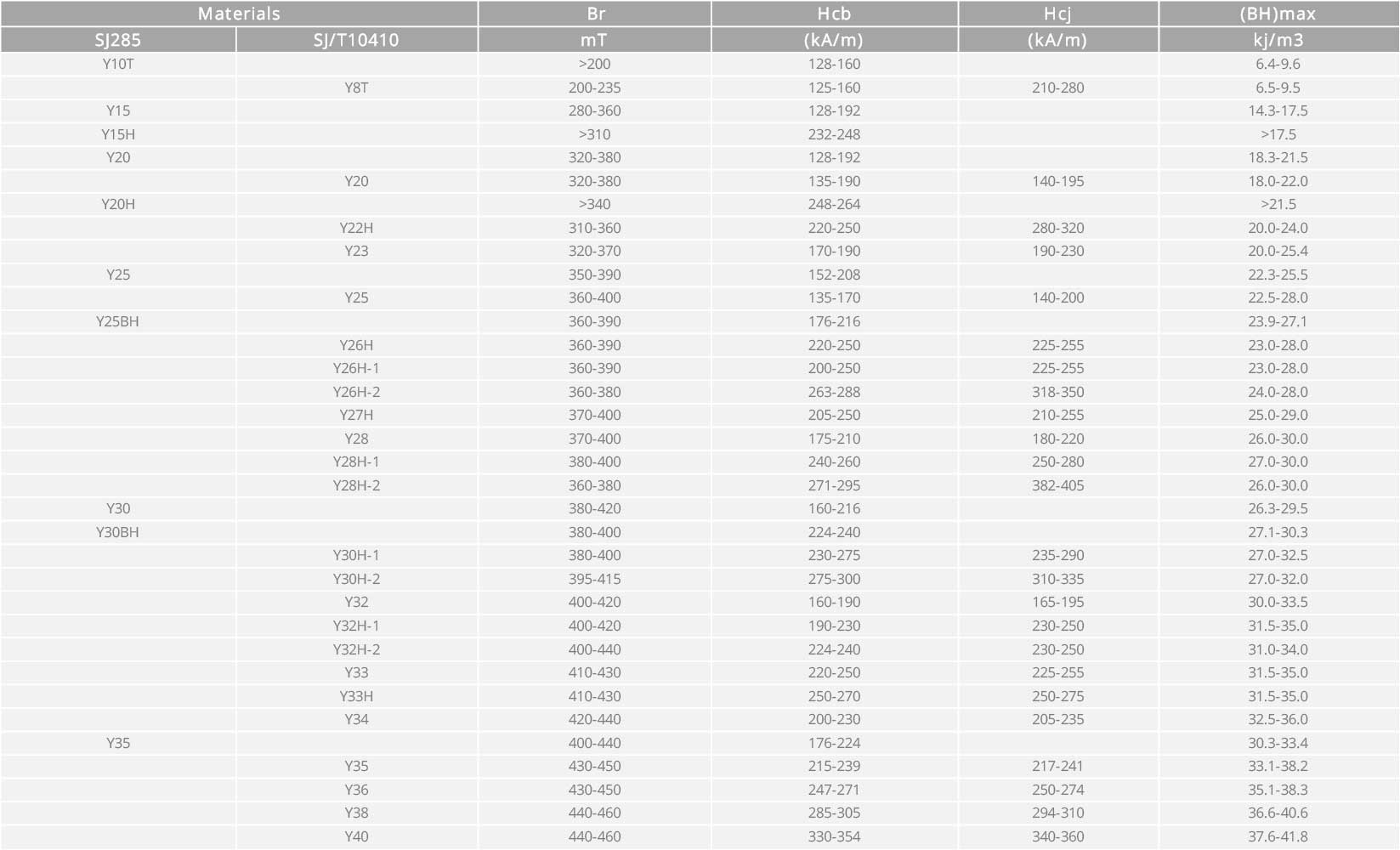Select the Y28H-1 grade cell
The height and width of the screenshot is (850, 1400).
[356, 462]
